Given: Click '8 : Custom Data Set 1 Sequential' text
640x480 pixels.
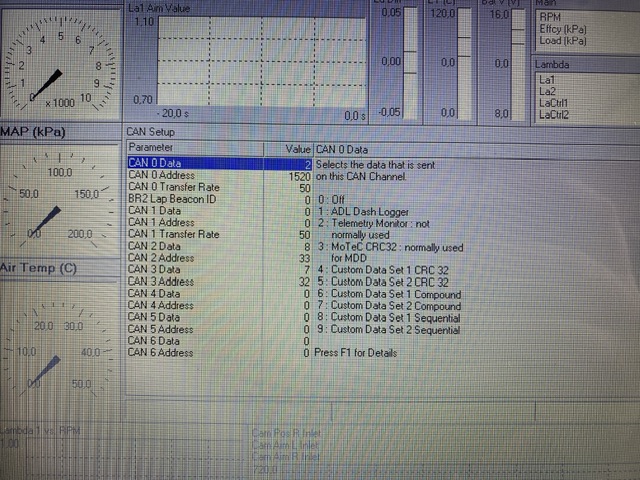Looking at the screenshot, I should tap(389, 318).
